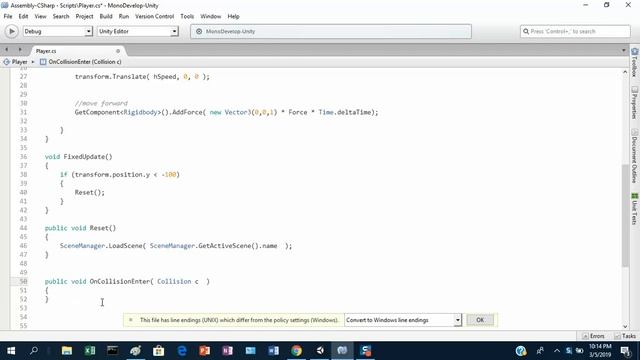Open the View menu

(x=40, y=16)
